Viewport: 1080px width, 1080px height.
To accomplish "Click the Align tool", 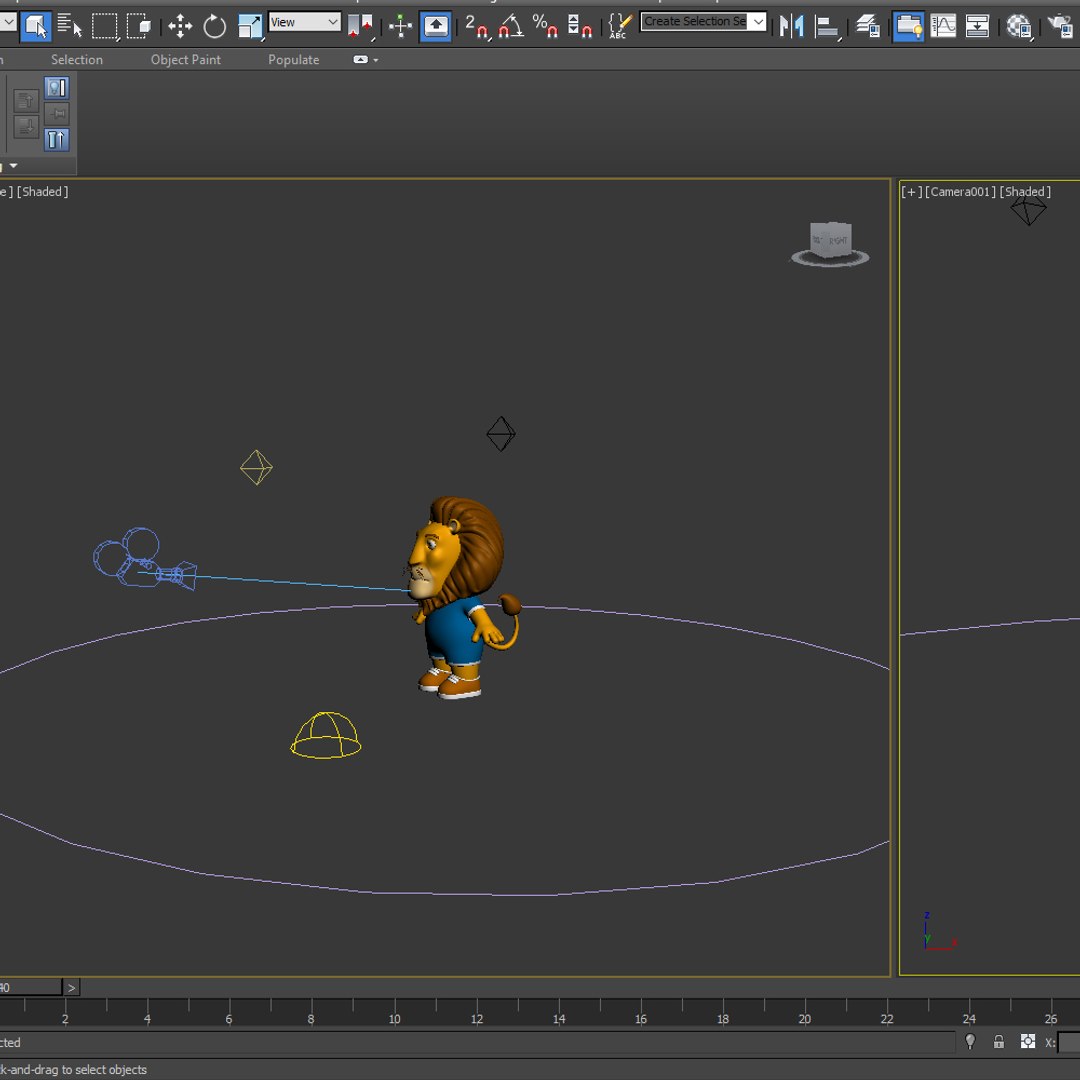I will tap(827, 26).
